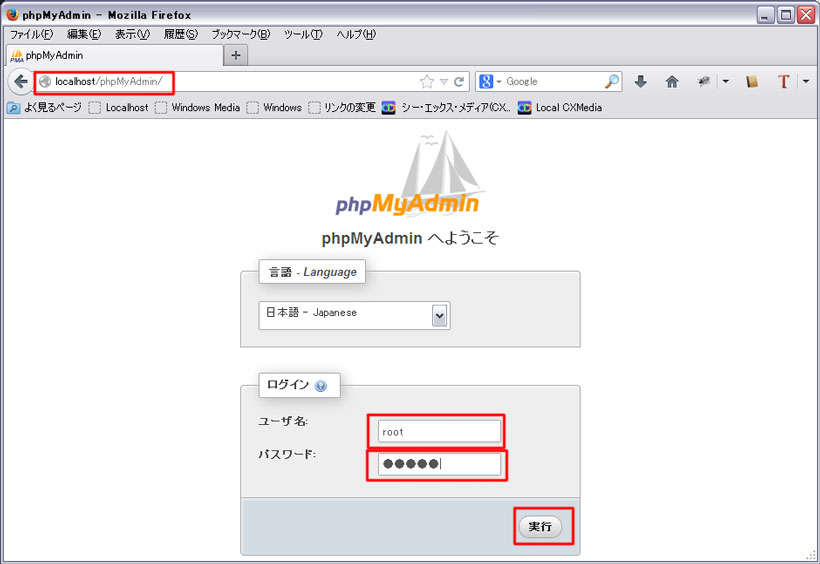Open the ヘルプ menu
This screenshot has height=564, width=820.
click(356, 35)
